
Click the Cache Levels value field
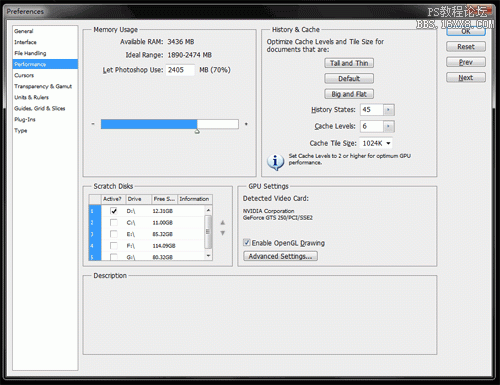click(x=372, y=126)
